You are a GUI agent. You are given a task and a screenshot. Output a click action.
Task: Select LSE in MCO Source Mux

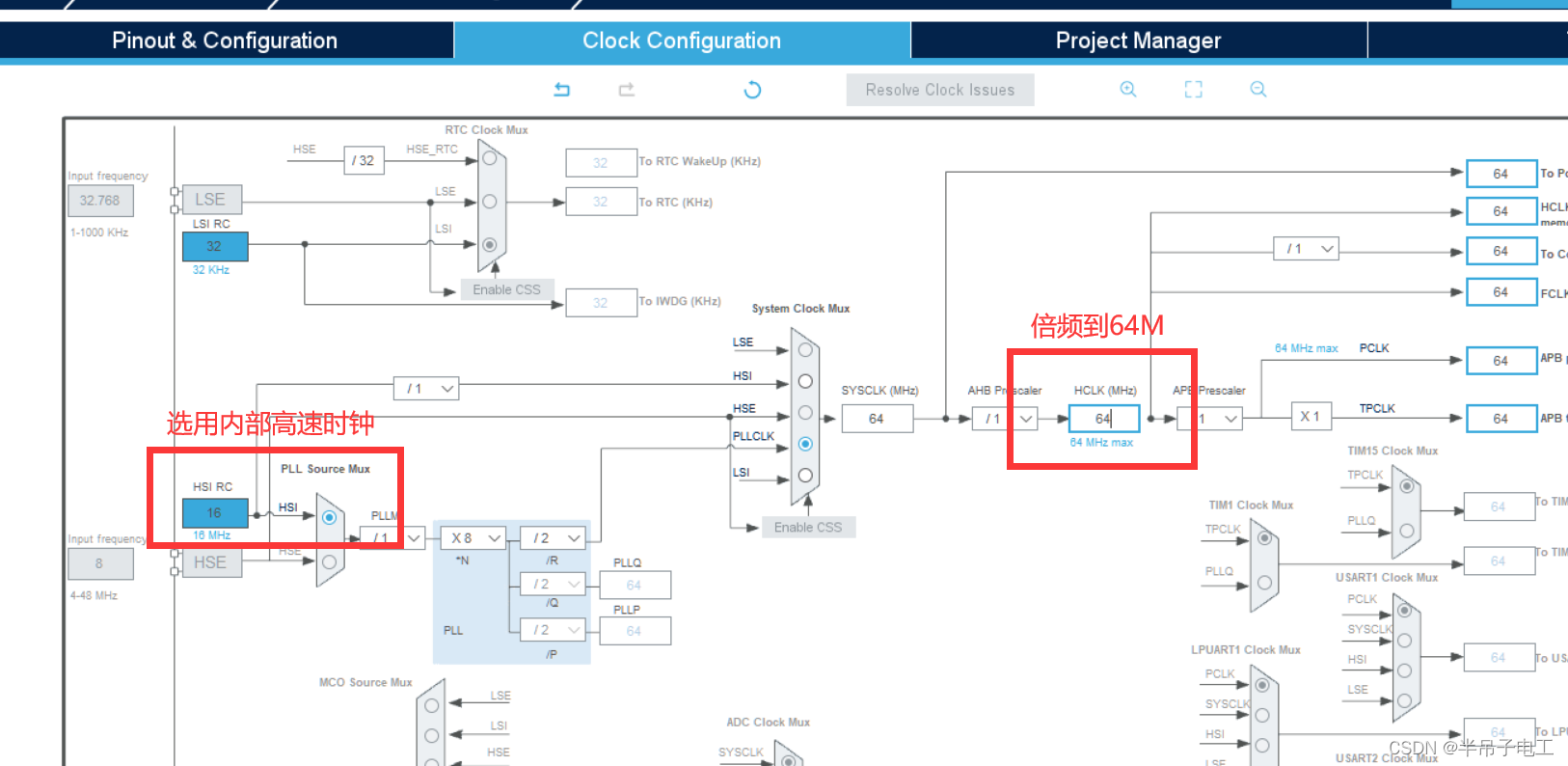[x=431, y=705]
